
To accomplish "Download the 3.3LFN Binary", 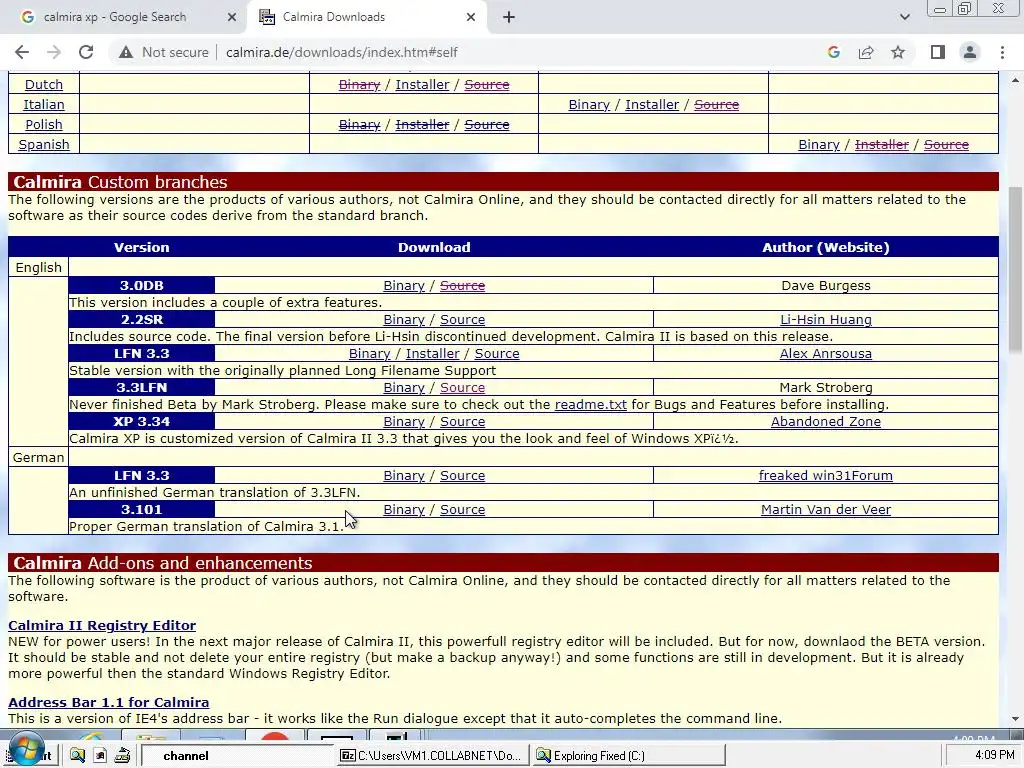I will coord(404,387).
